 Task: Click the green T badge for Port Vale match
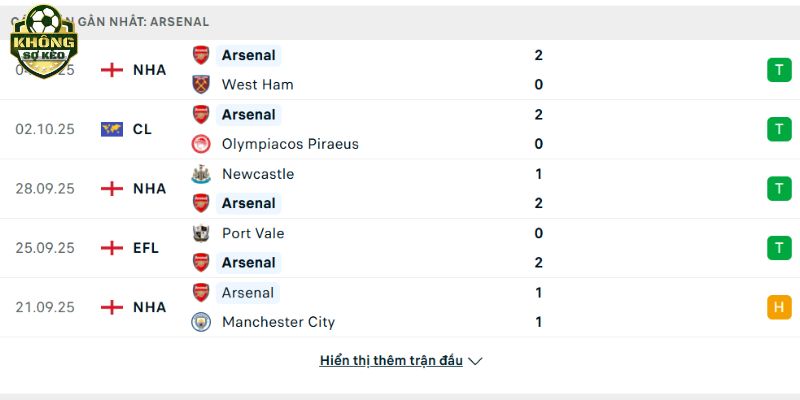click(x=779, y=248)
